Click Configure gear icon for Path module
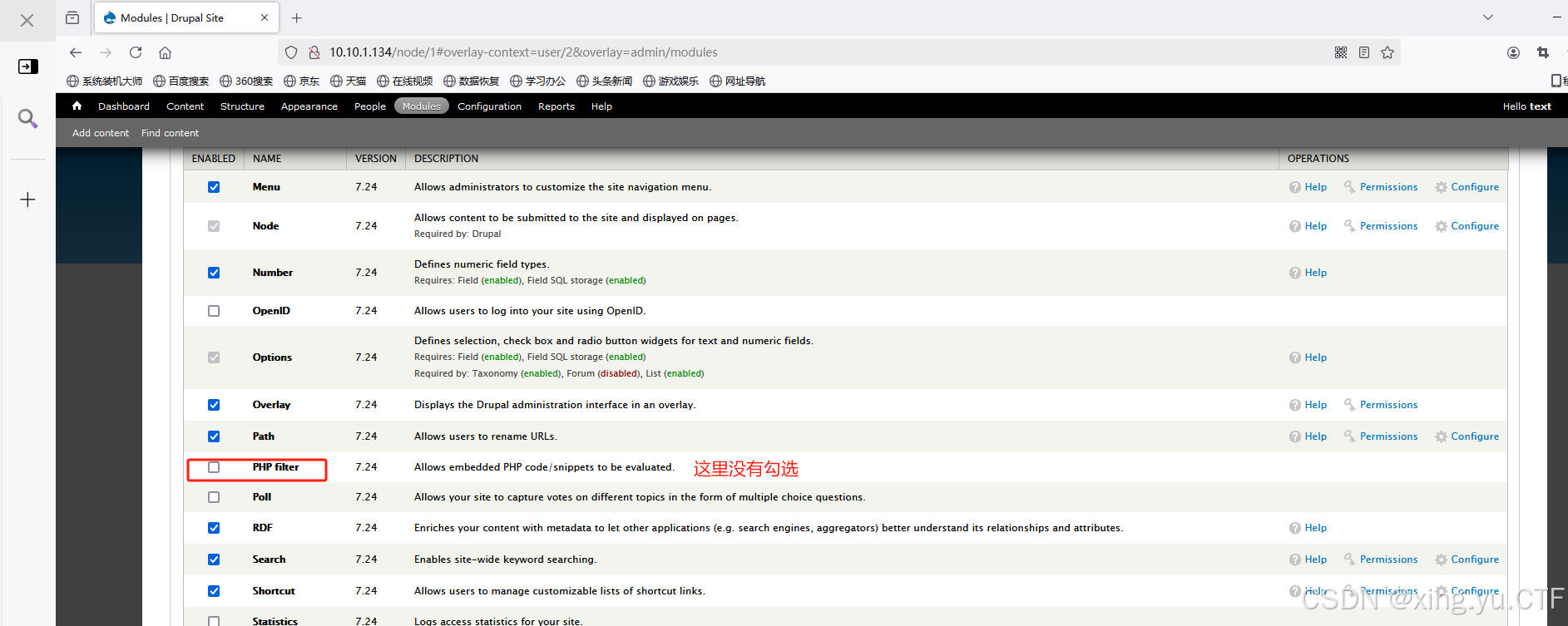This screenshot has width=1568, height=626. coord(1441,436)
